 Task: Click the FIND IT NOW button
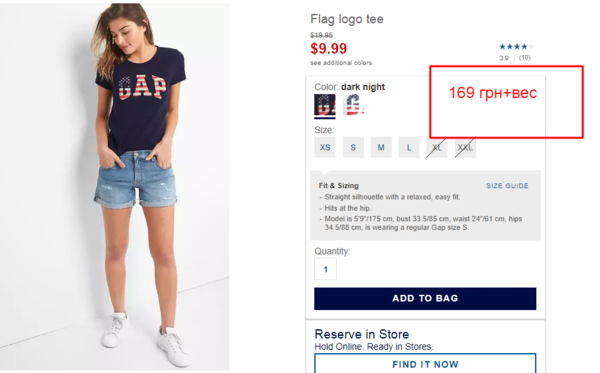coord(425,363)
